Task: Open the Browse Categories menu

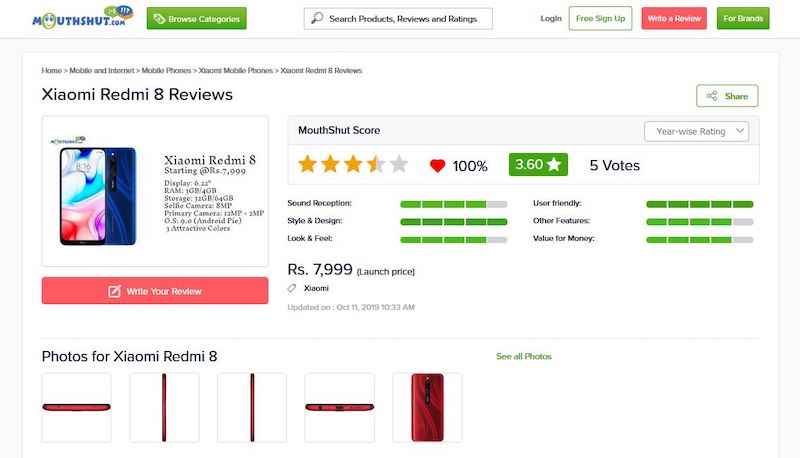Action: tap(196, 18)
